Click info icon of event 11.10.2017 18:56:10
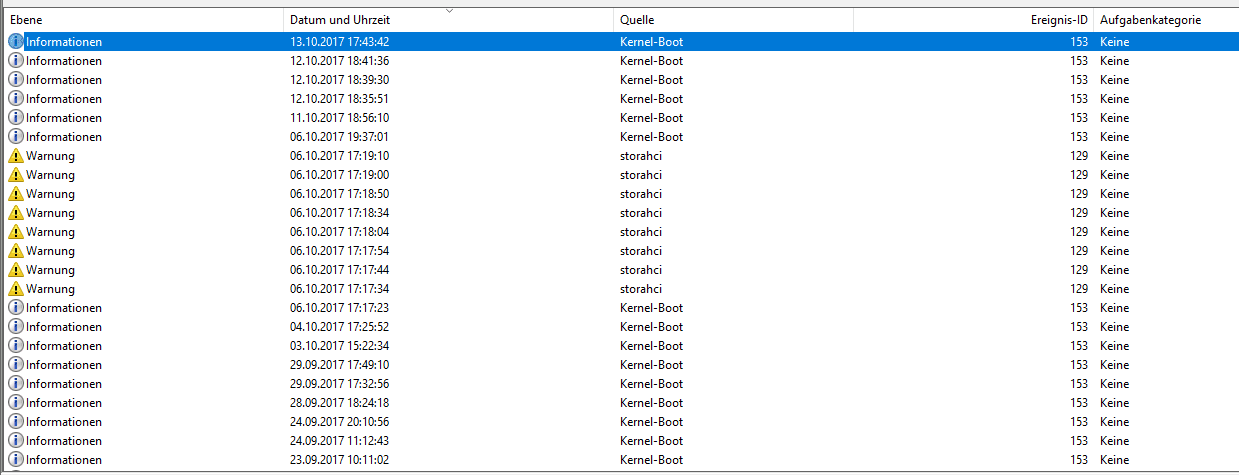This screenshot has height=475, width=1239. (15, 118)
